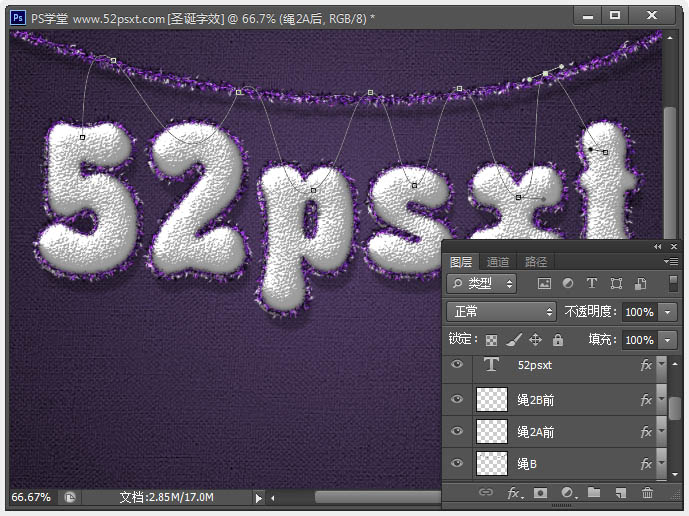
Task: Click the link layers icon
Action: tap(485, 492)
